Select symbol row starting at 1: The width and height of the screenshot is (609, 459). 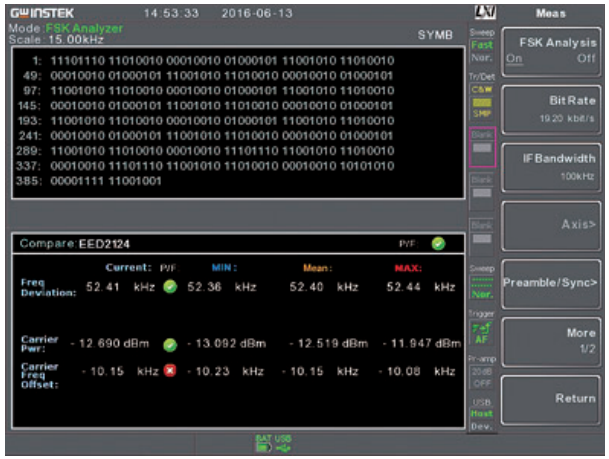[213, 61]
